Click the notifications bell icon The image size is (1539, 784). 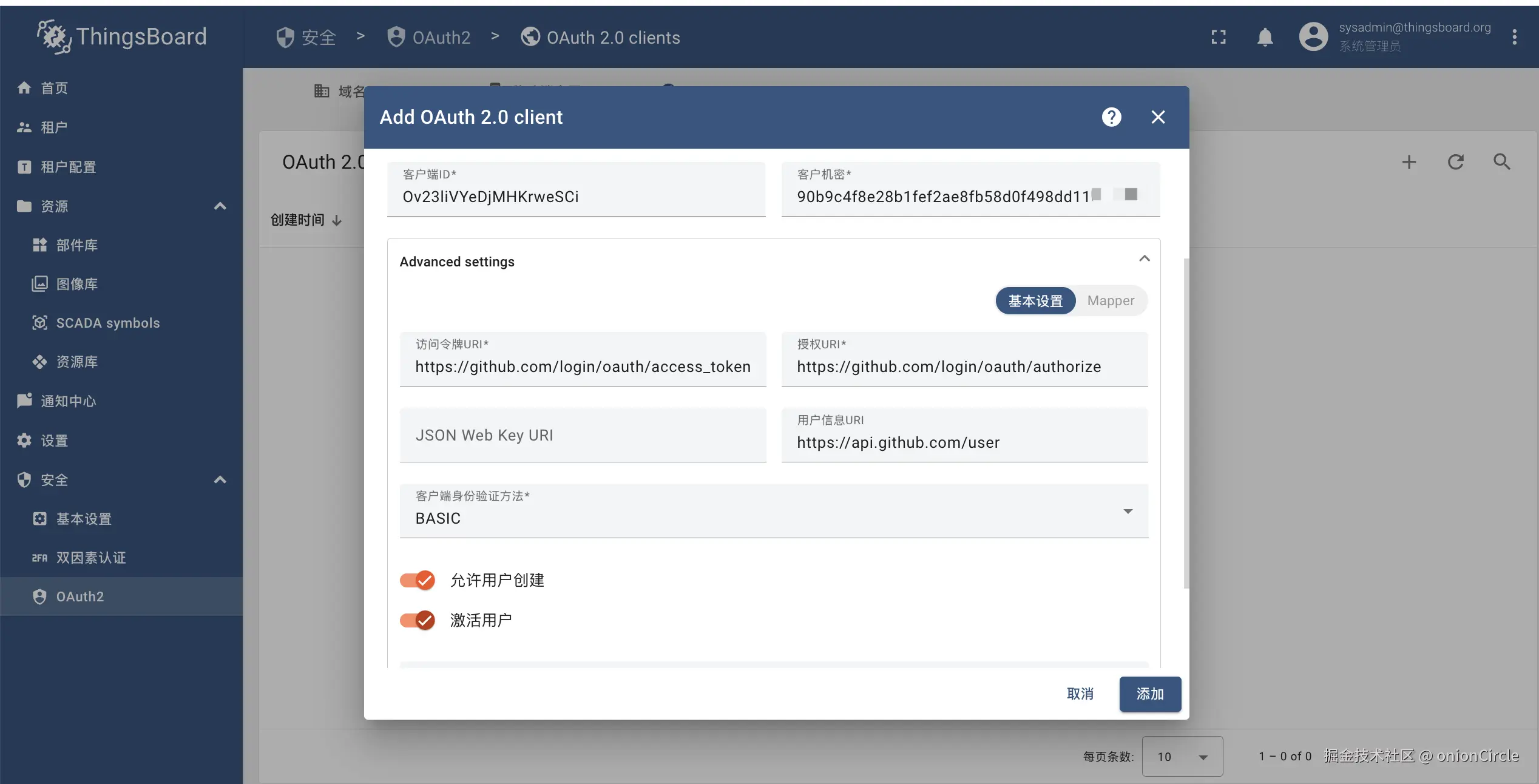[x=1265, y=37]
